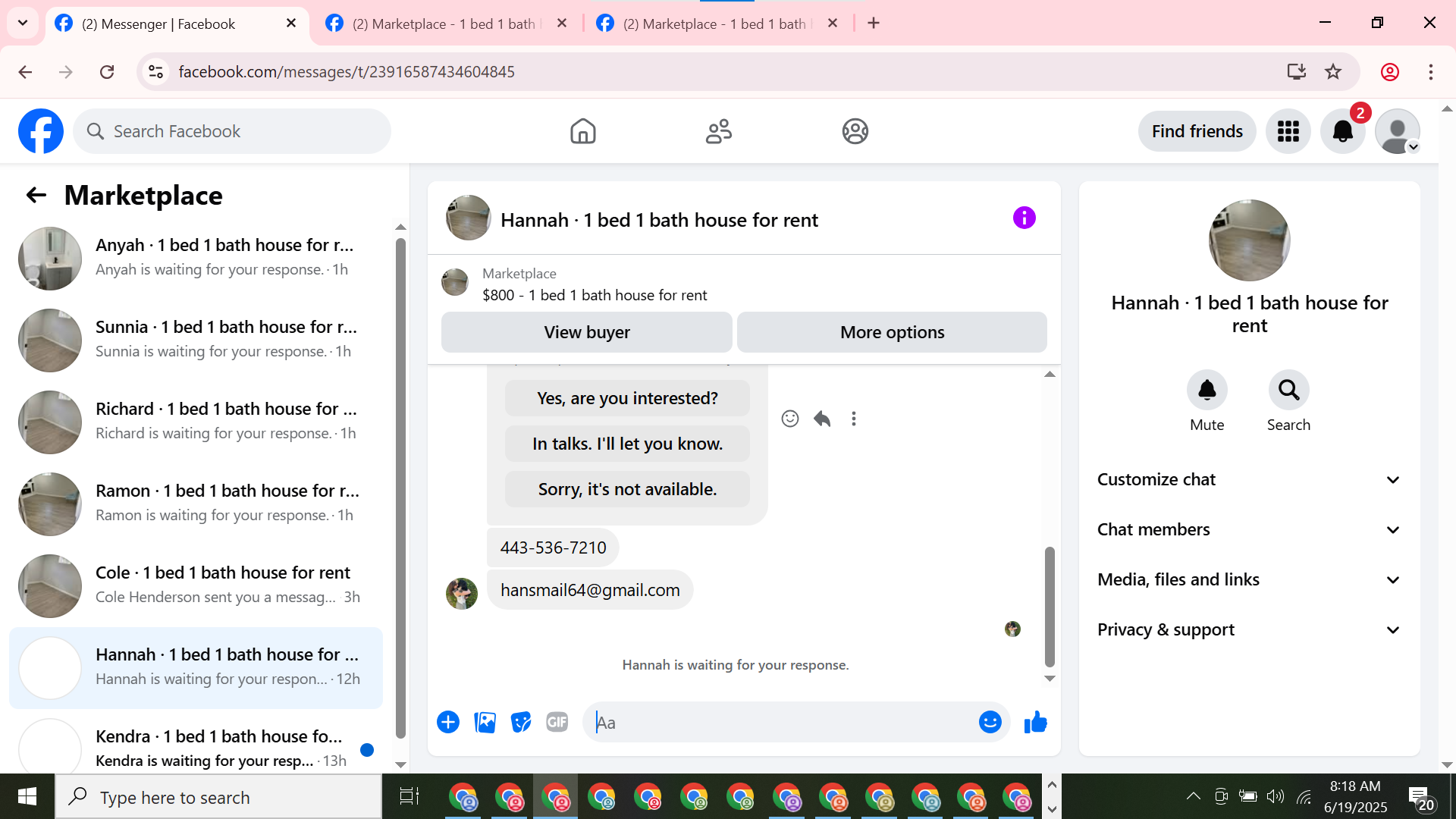Open the emoji picker in message box
The height and width of the screenshot is (819, 1456).
pyautogui.click(x=990, y=722)
